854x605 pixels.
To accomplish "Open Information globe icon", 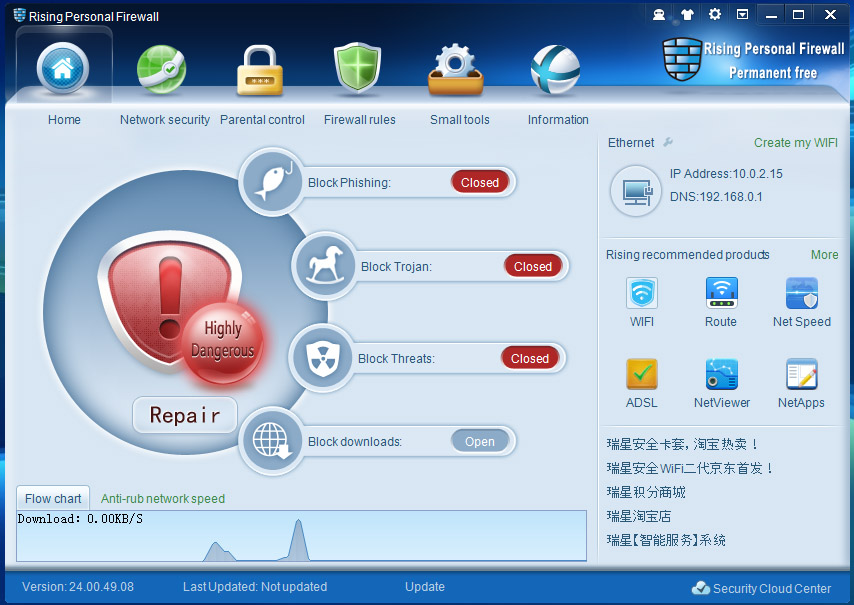I will tap(555, 70).
